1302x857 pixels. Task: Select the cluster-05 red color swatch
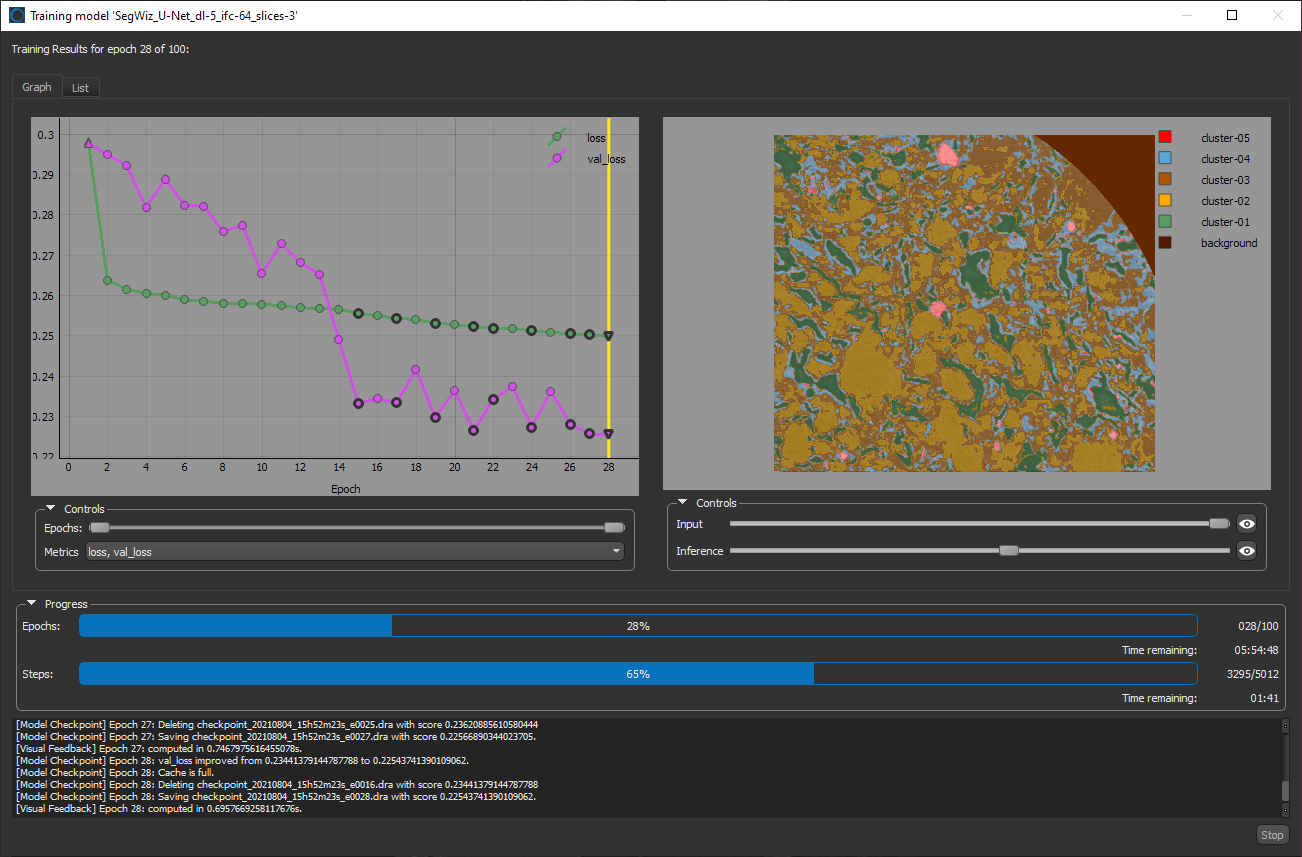coord(1164,137)
